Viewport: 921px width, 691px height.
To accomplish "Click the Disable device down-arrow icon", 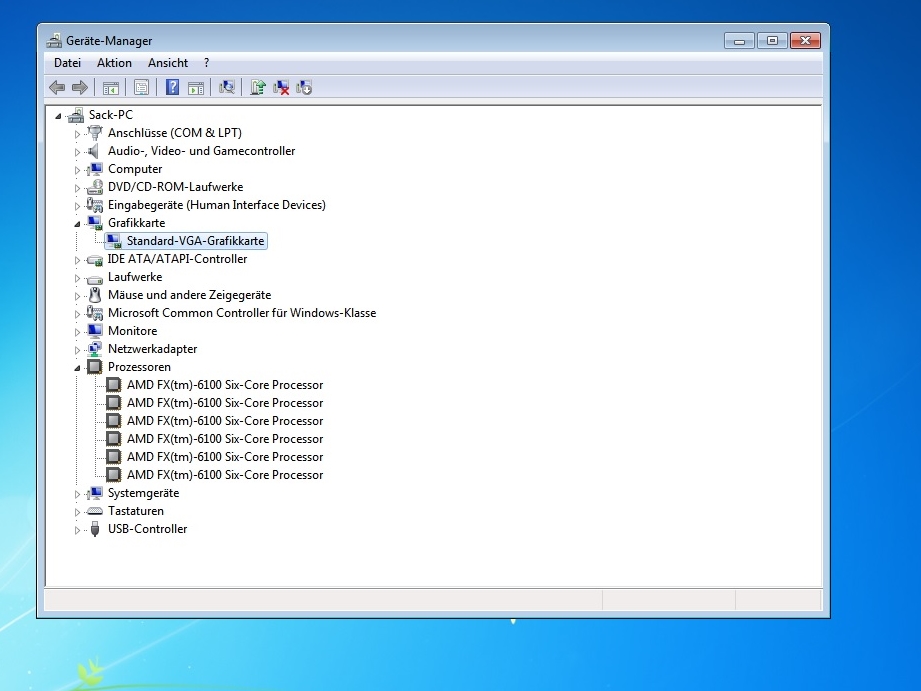I will click(304, 88).
